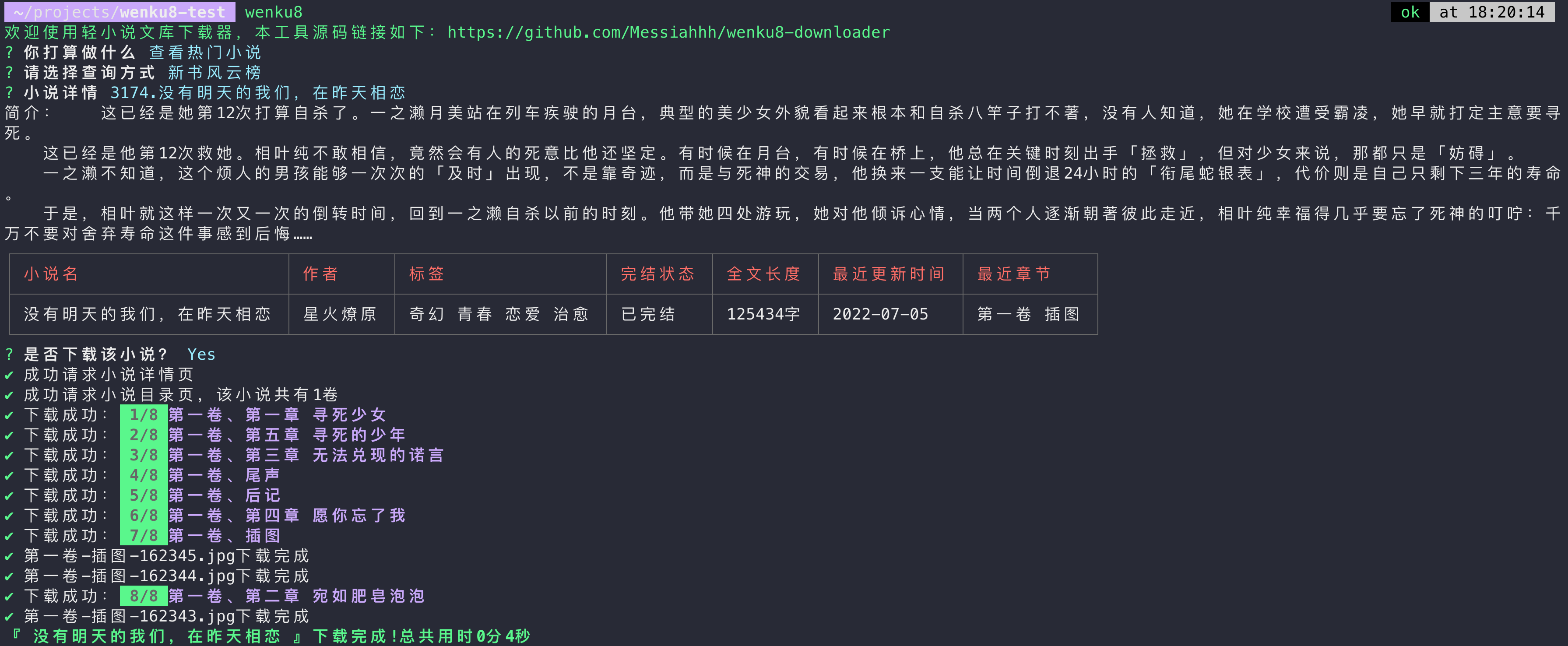Click the 查看热门小说 selected menu answer
This screenshot has height=646, width=1568.
[204, 53]
